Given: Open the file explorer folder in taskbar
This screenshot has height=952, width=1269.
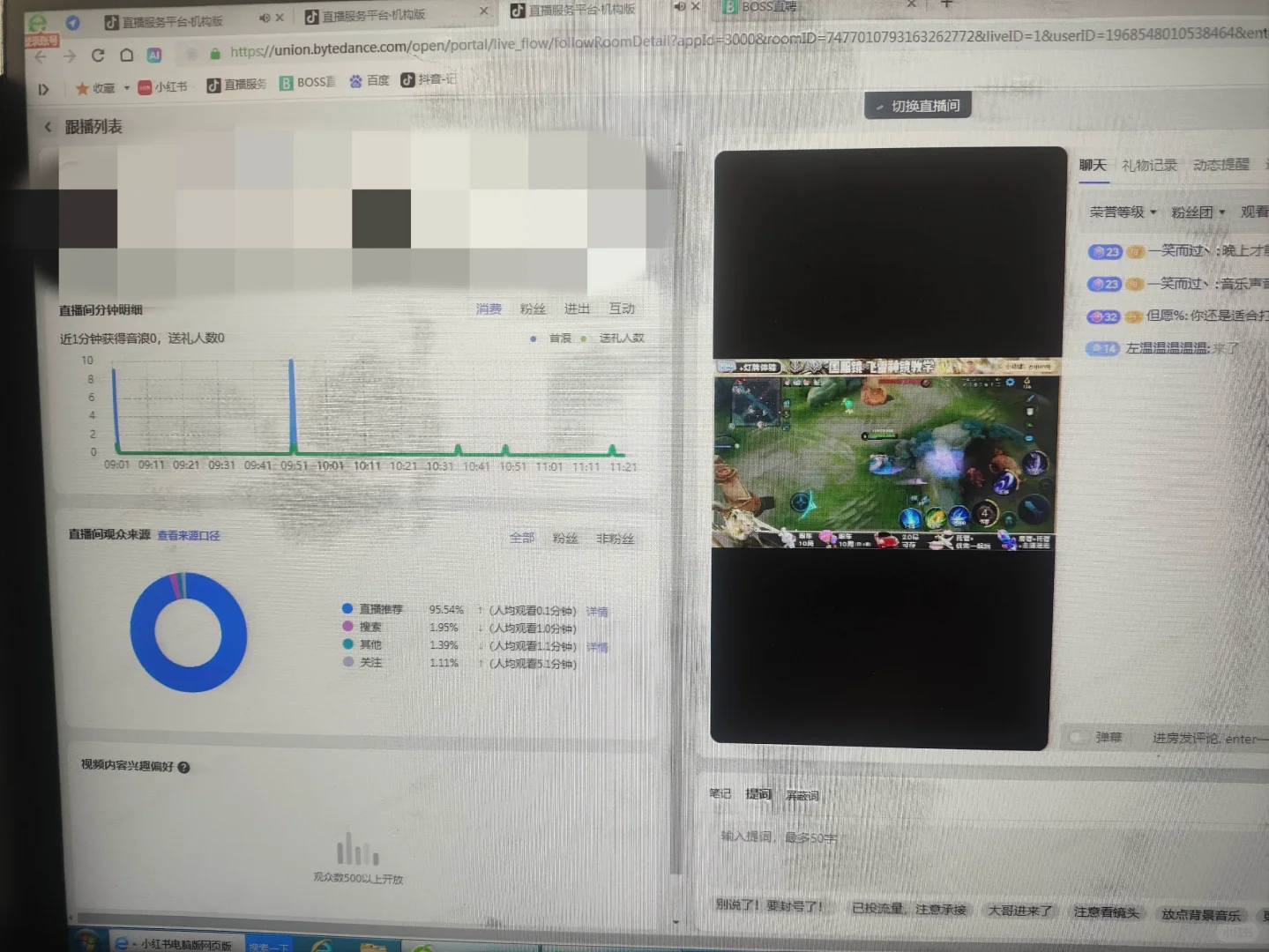Looking at the screenshot, I should click(373, 947).
